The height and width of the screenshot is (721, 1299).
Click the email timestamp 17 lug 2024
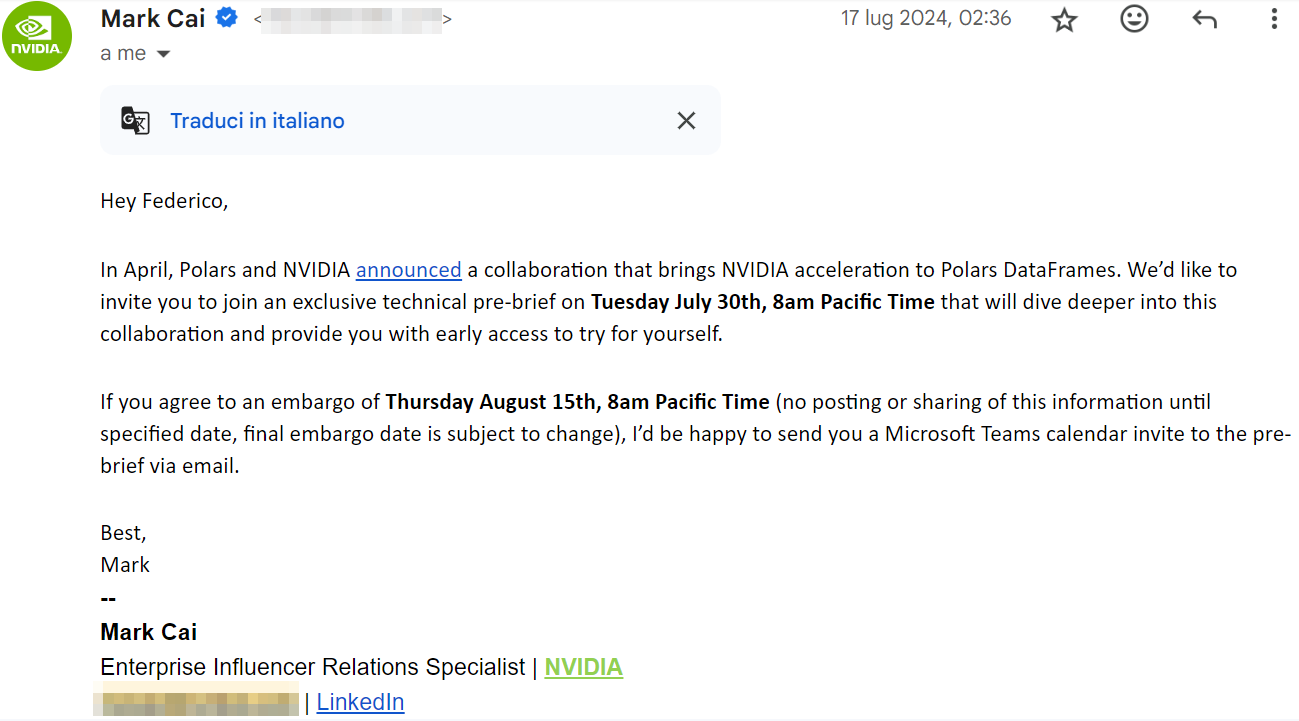pos(925,19)
